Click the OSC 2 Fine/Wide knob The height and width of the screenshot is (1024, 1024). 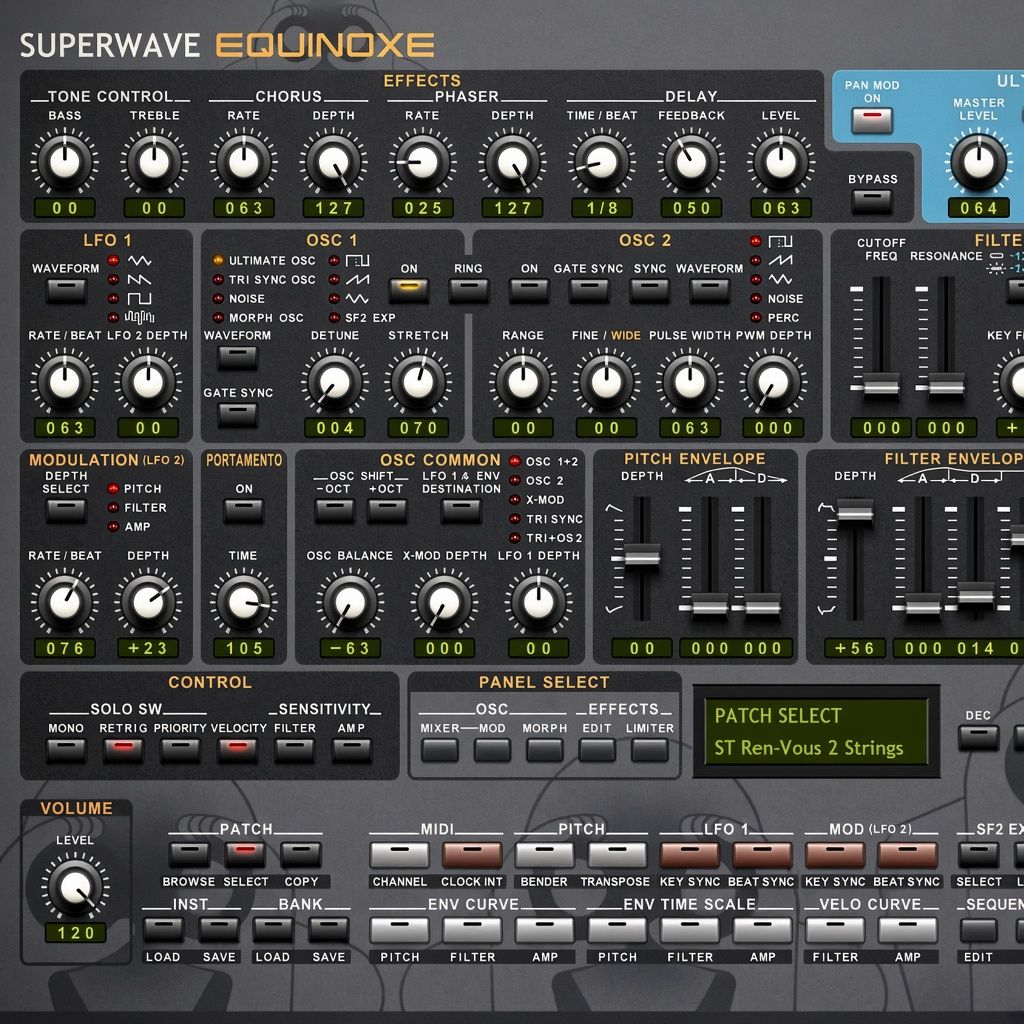point(606,383)
